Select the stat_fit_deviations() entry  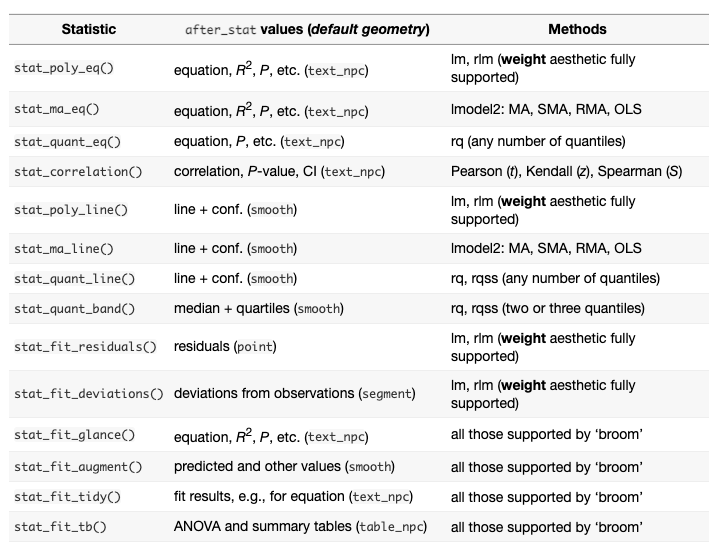[89, 394]
